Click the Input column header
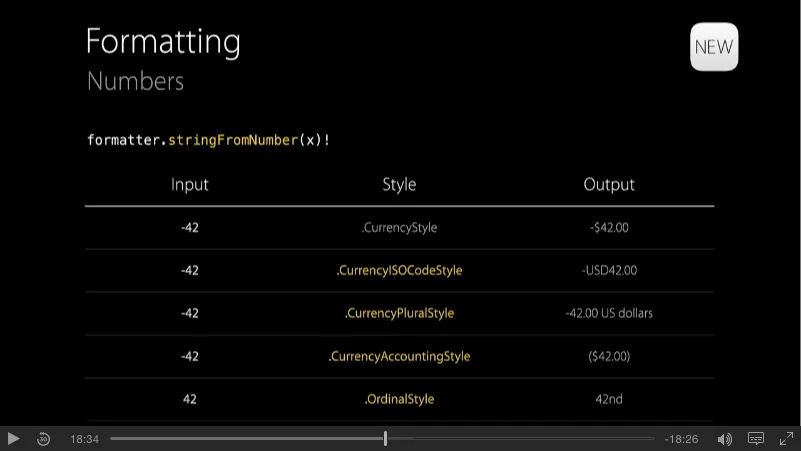 pyautogui.click(x=190, y=185)
